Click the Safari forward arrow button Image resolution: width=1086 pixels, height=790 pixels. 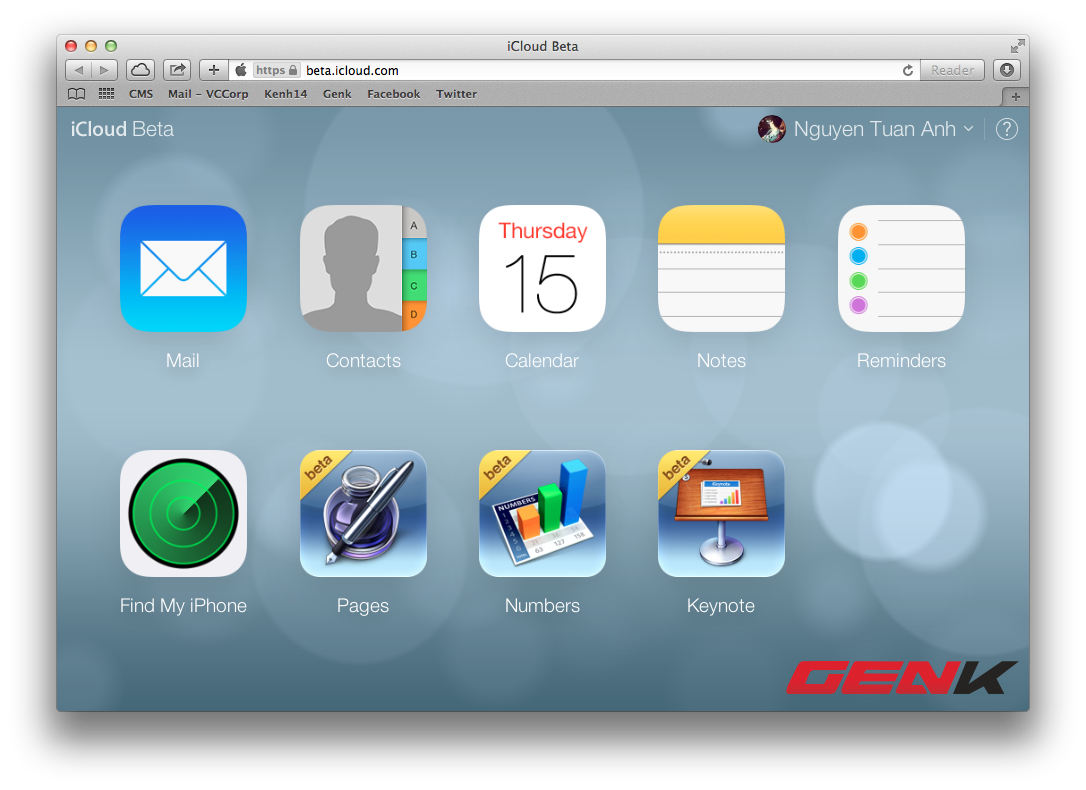tap(105, 70)
